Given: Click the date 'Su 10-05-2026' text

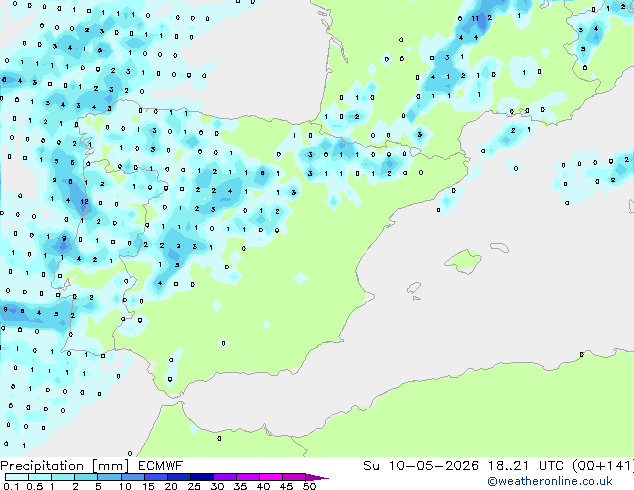Looking at the screenshot, I should click(421, 466).
